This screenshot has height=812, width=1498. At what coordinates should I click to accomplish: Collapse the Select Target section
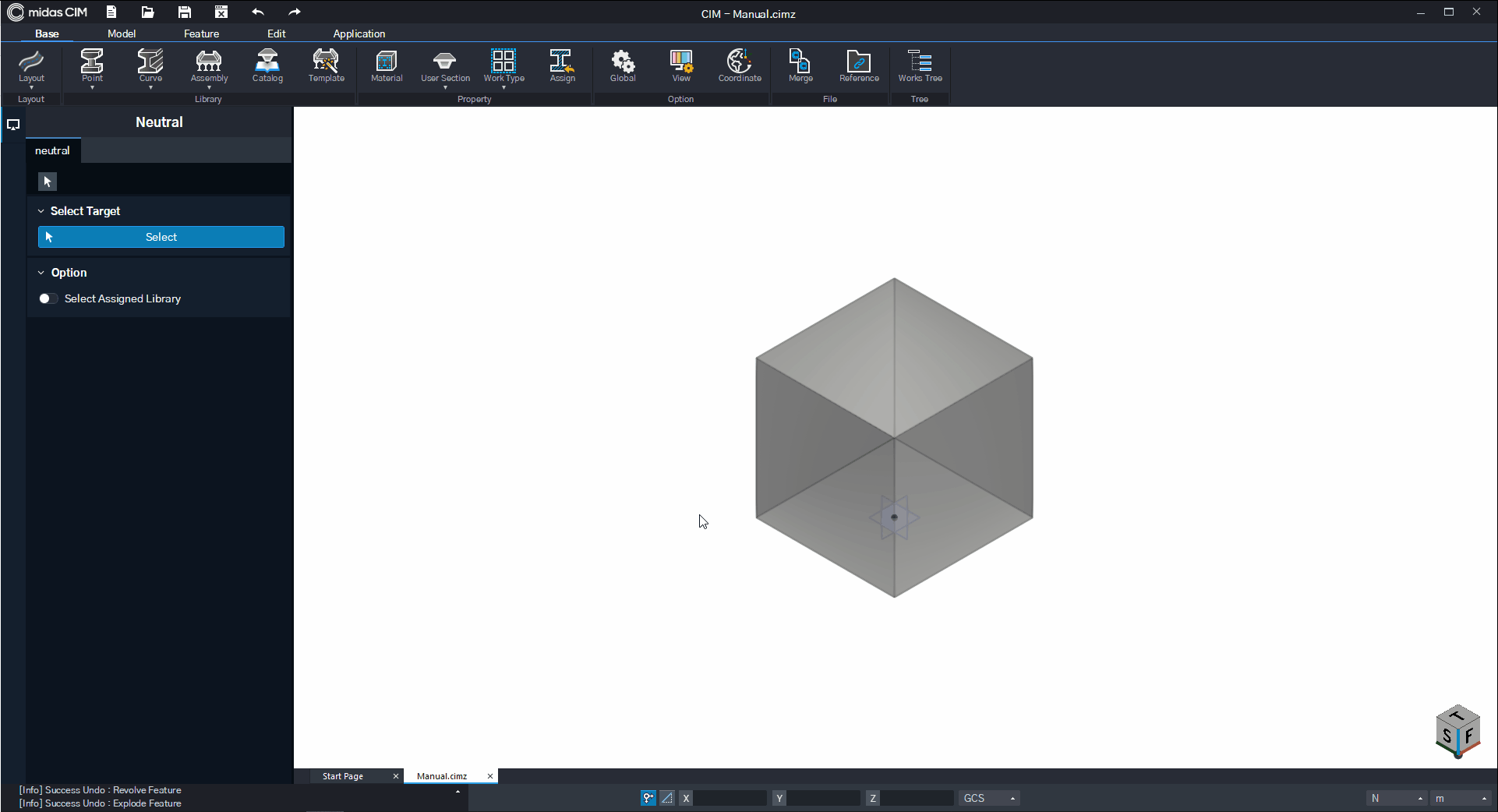click(x=41, y=211)
